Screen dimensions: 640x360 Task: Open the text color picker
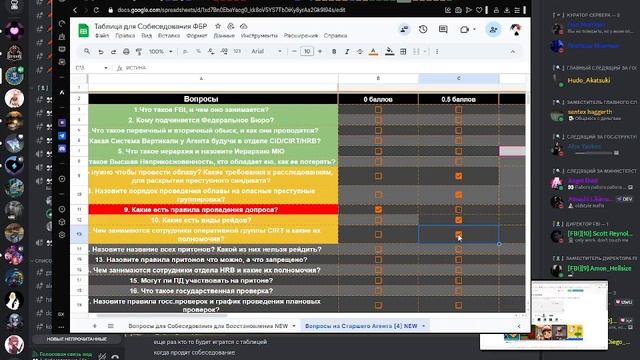373,51
